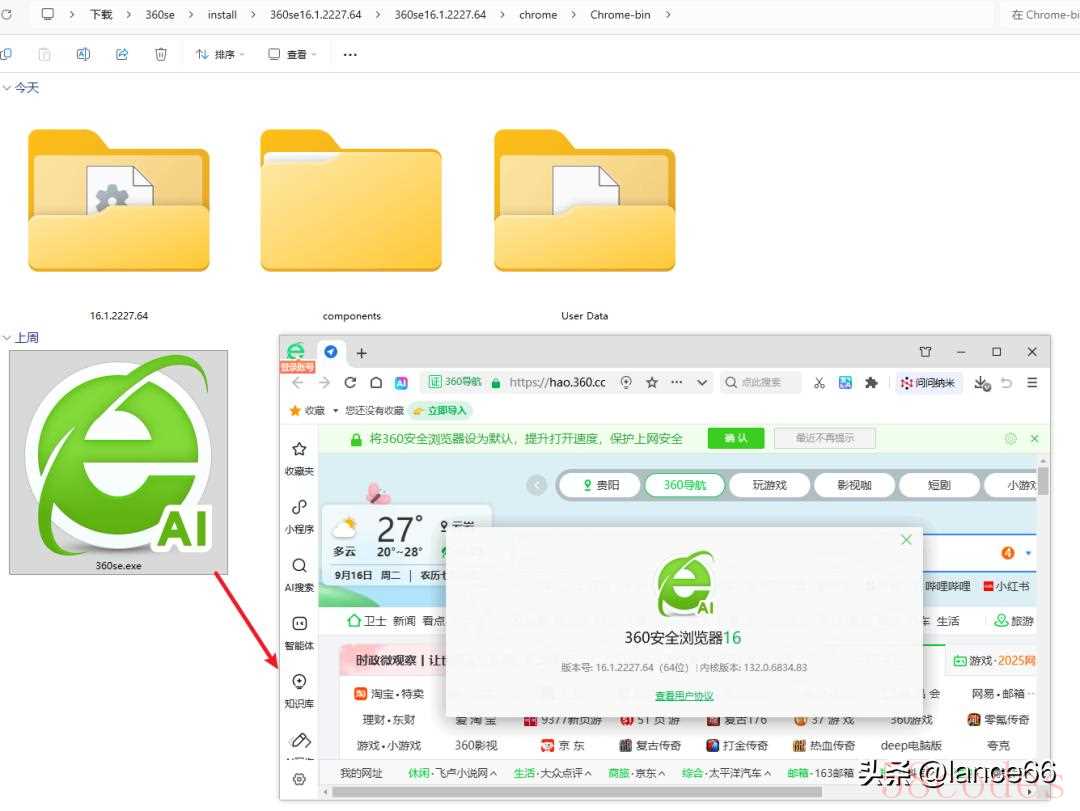Click the Explorer search box
The height and width of the screenshot is (811, 1080).
click(x=1040, y=14)
